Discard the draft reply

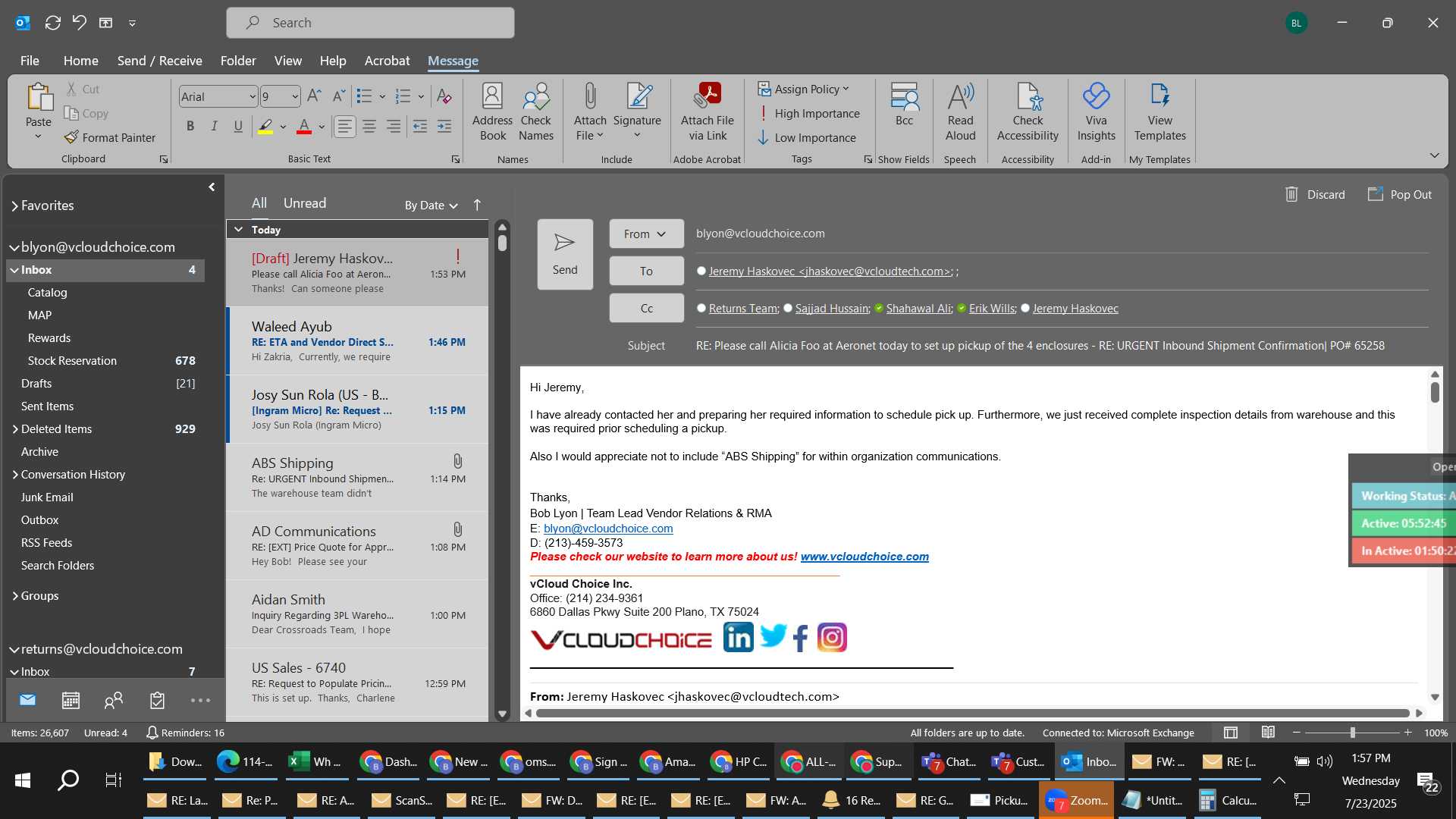click(x=1316, y=194)
